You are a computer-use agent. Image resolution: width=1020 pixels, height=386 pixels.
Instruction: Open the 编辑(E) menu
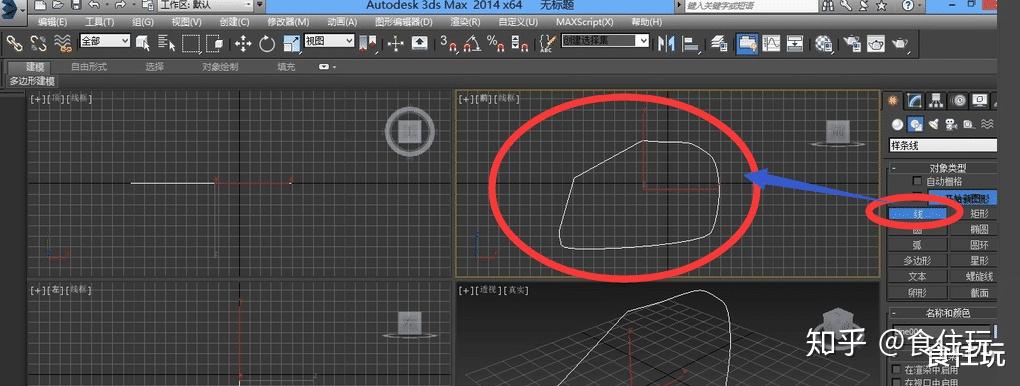53,21
